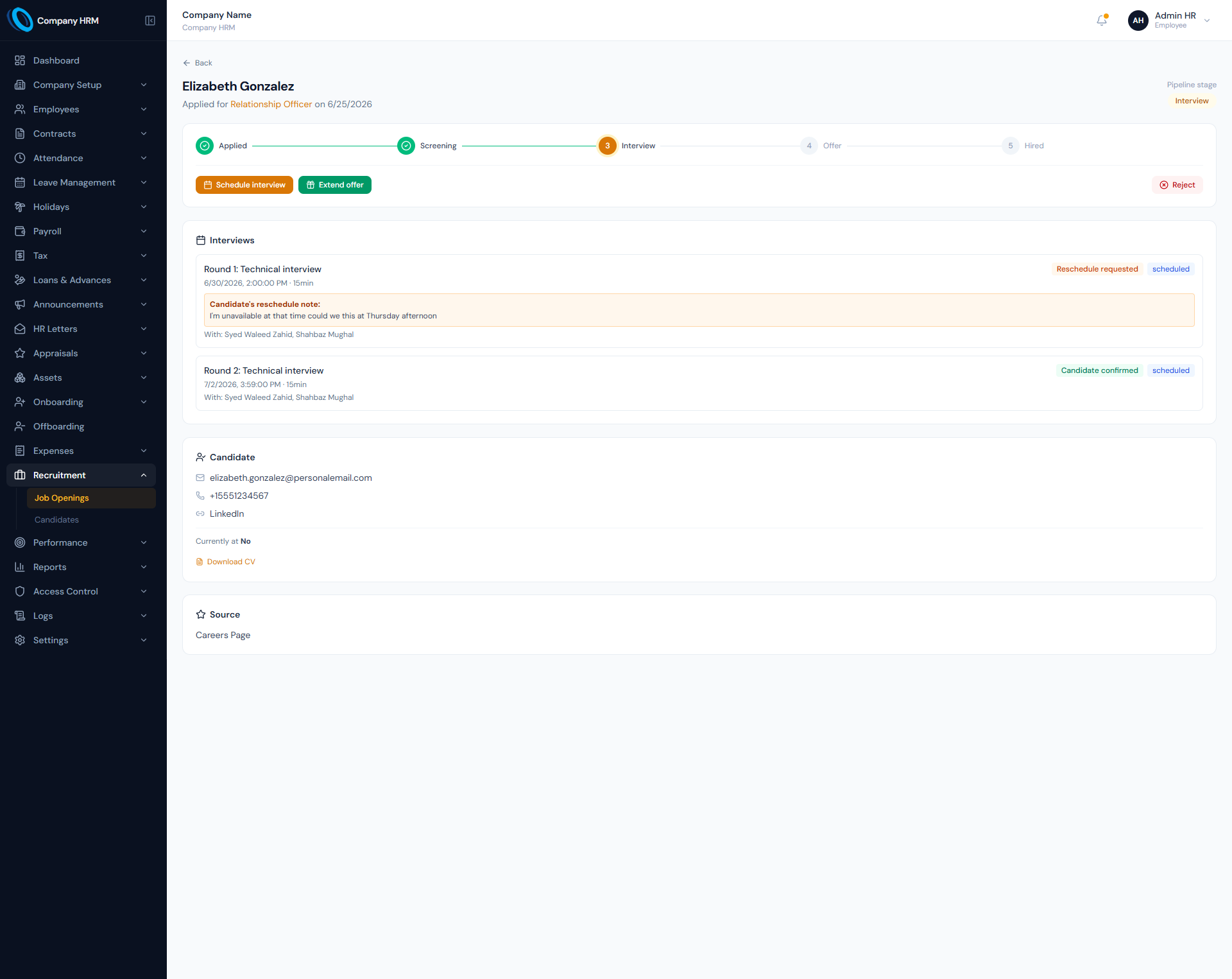
Task: Download the candidate's CV
Action: point(225,562)
